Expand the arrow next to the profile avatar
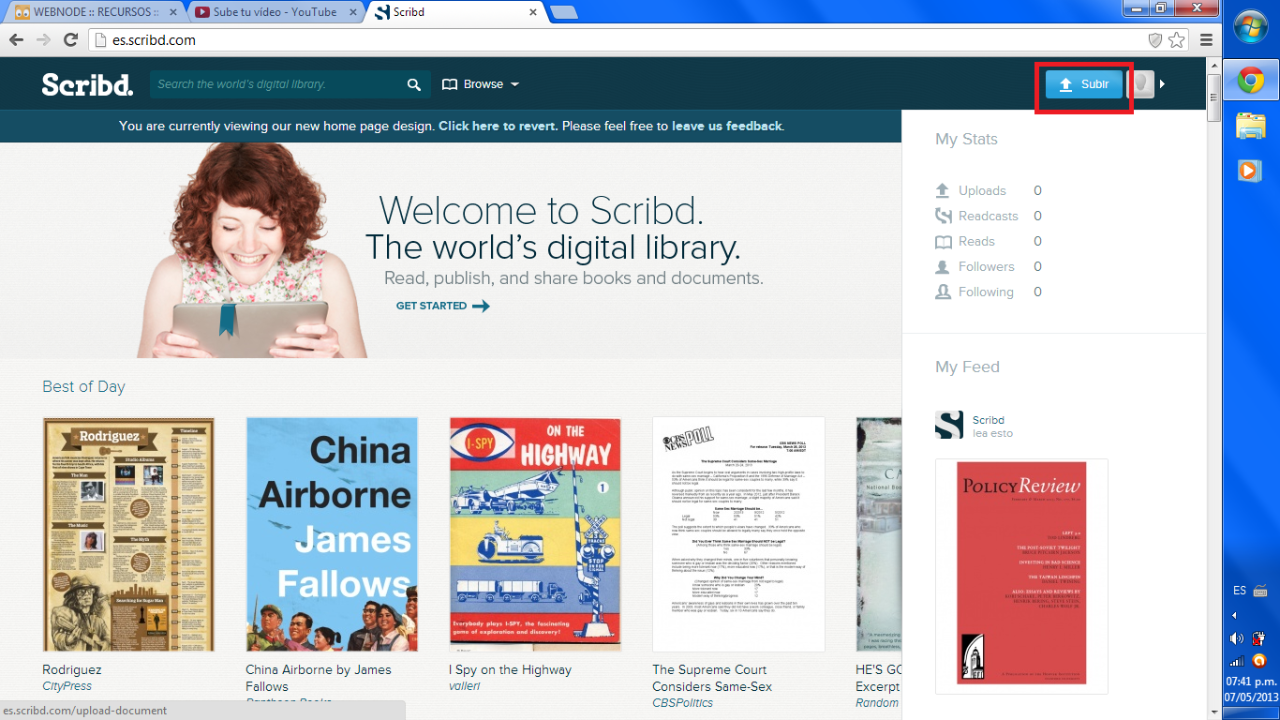Screen dimensions: 1280x720 click(x=1163, y=84)
